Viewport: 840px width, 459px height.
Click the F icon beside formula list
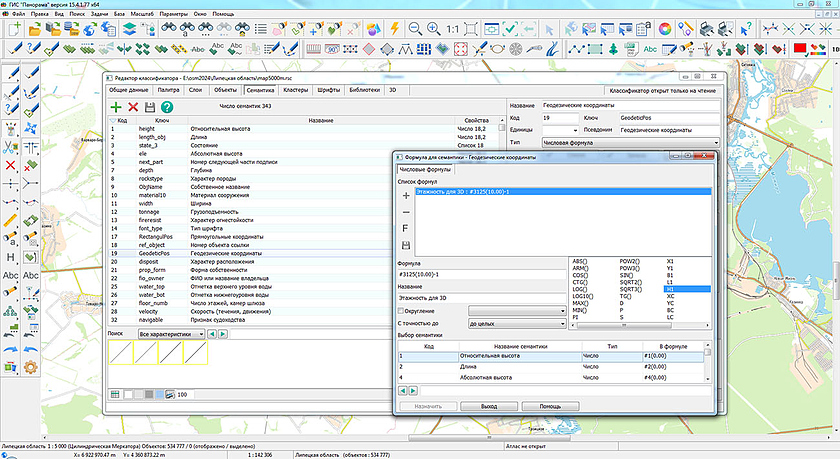point(406,229)
